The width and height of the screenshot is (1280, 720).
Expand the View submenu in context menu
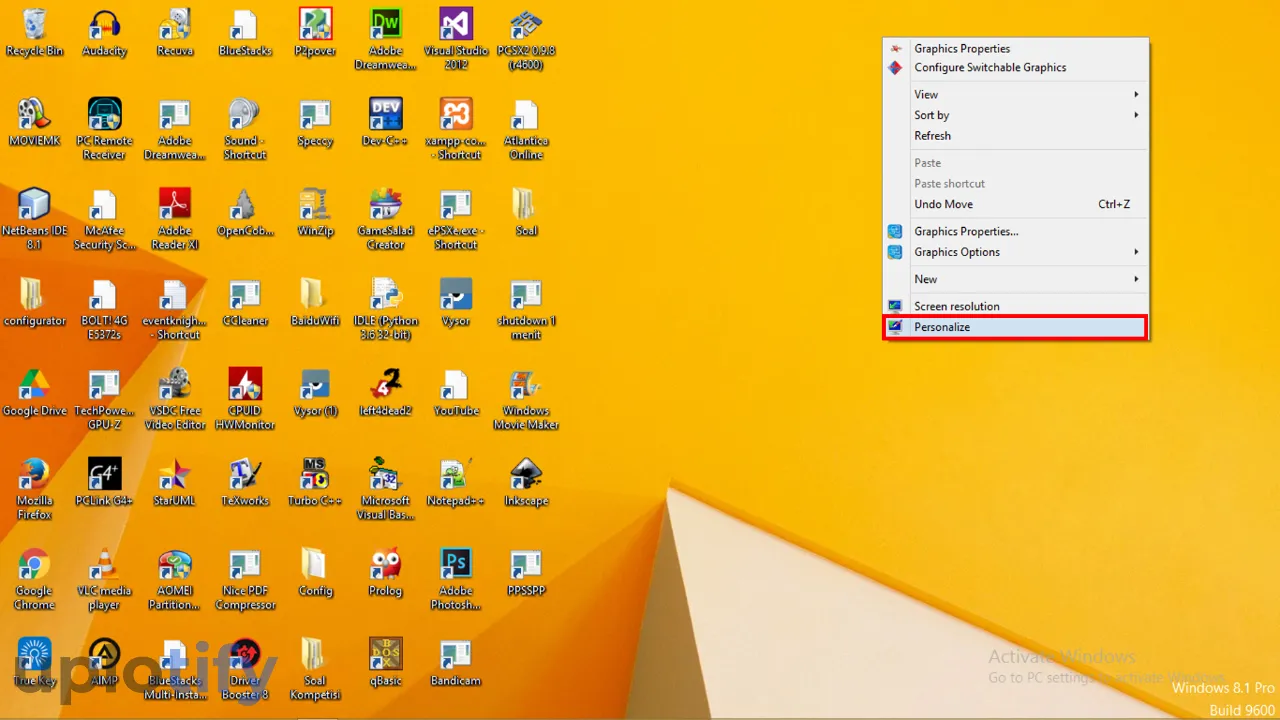(x=1015, y=94)
